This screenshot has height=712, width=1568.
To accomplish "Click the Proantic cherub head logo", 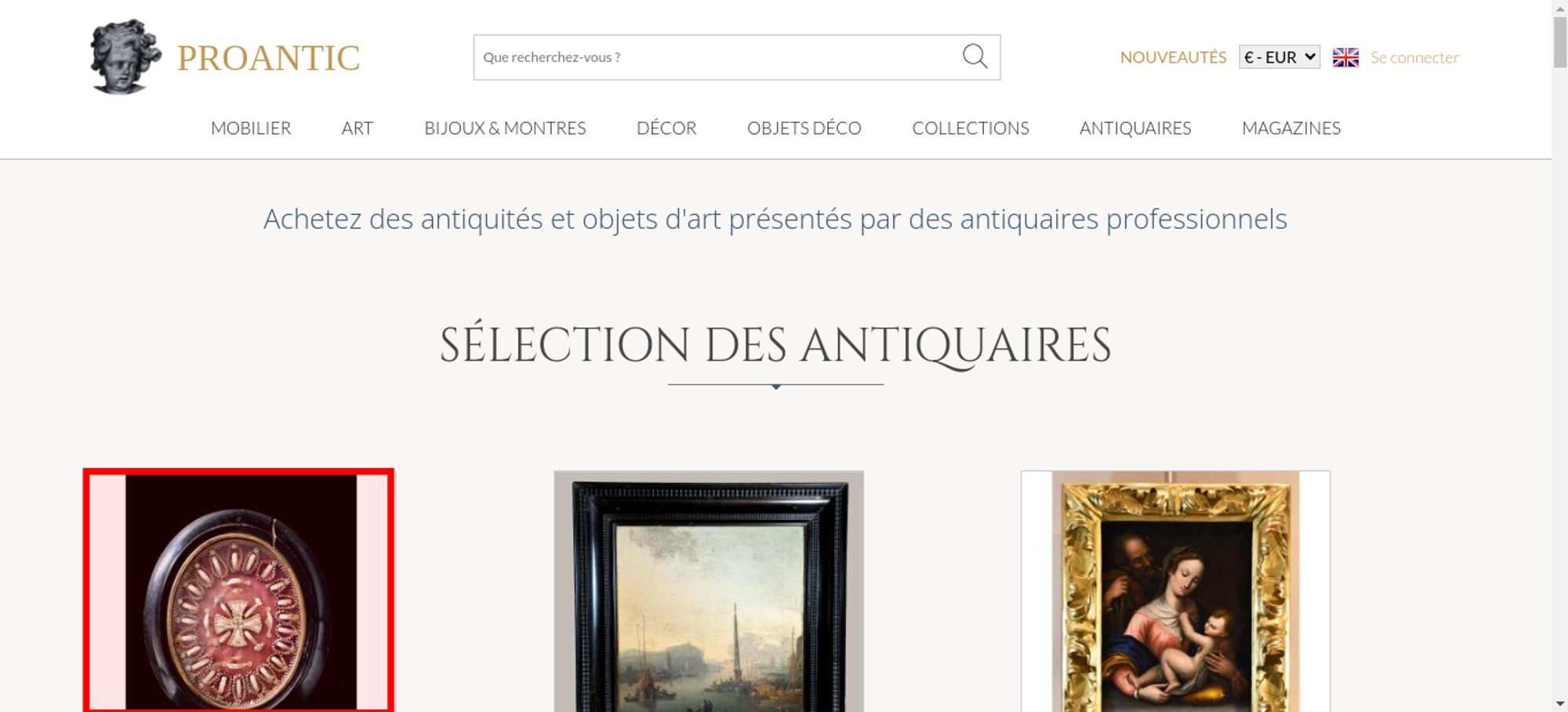I will click(x=125, y=56).
